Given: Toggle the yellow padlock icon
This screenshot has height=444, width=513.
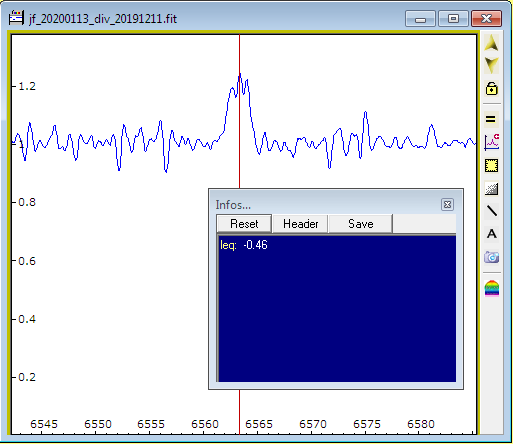Looking at the screenshot, I should coord(491,88).
